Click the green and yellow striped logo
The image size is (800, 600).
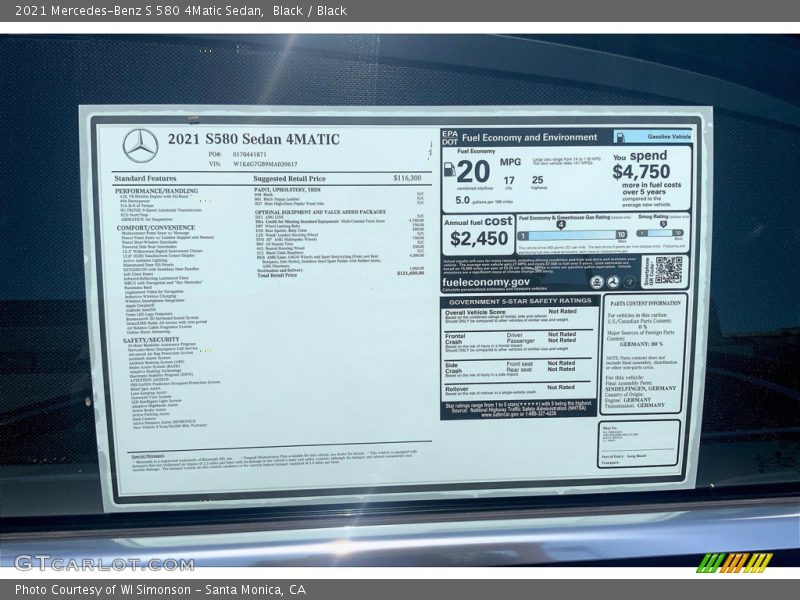(x=734, y=563)
